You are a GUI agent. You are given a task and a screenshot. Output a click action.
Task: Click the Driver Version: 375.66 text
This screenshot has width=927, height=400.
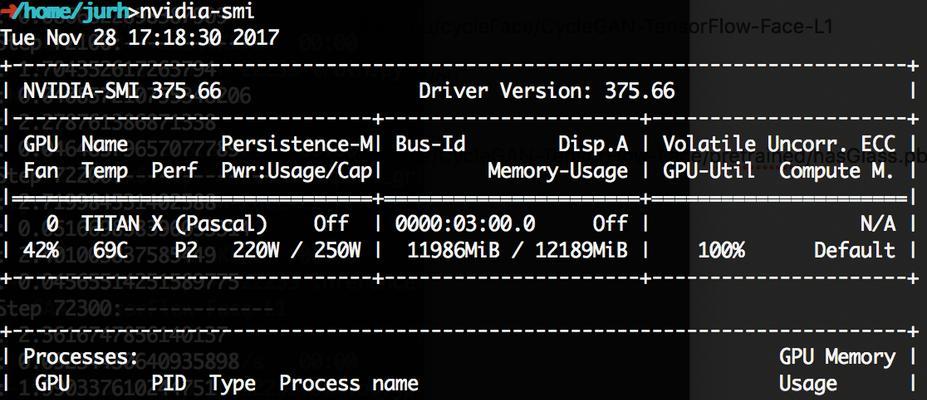[x=547, y=91]
